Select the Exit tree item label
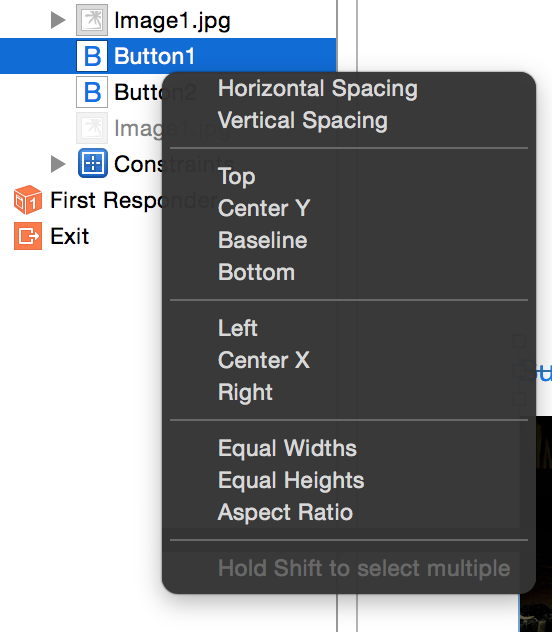Image resolution: width=552 pixels, height=632 pixels. (x=69, y=236)
